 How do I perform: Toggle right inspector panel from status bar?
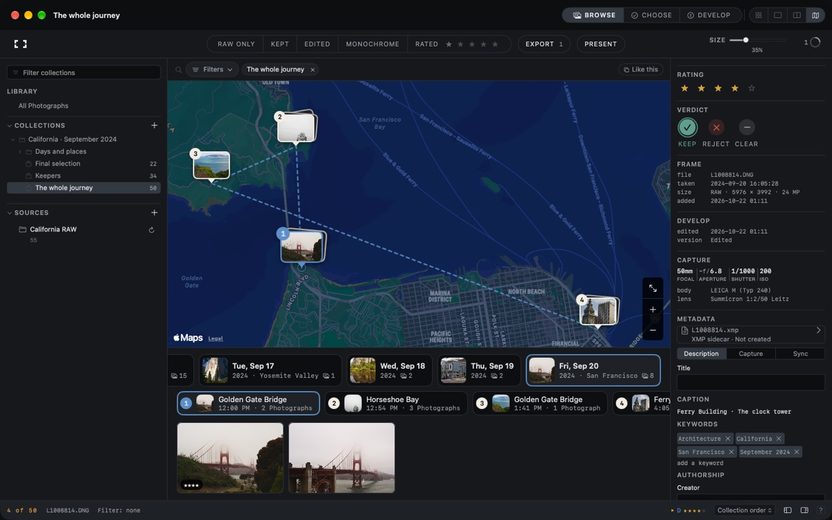point(804,510)
